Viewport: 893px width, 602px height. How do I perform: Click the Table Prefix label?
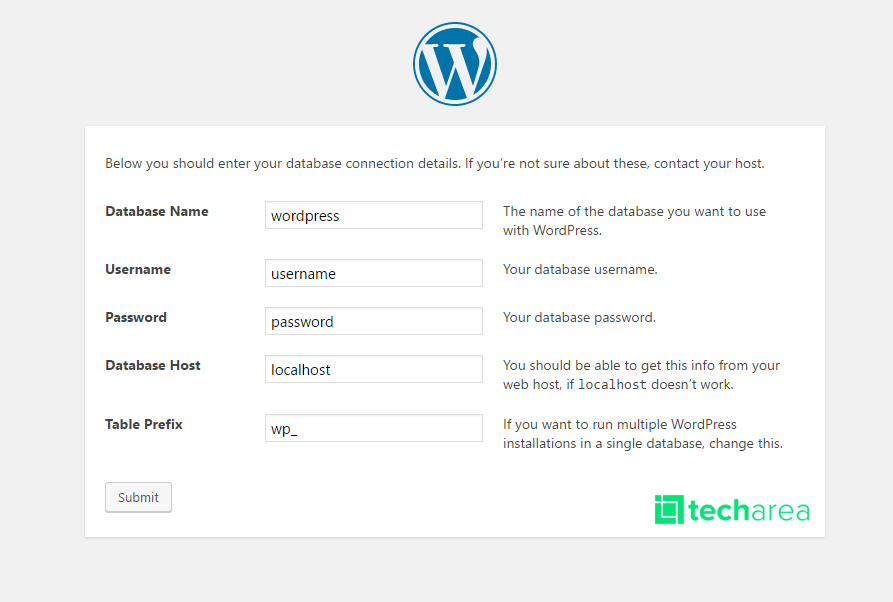(144, 424)
